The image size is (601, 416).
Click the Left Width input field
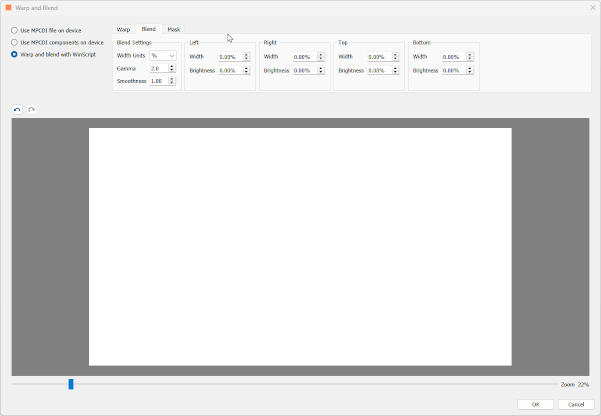[x=227, y=57]
